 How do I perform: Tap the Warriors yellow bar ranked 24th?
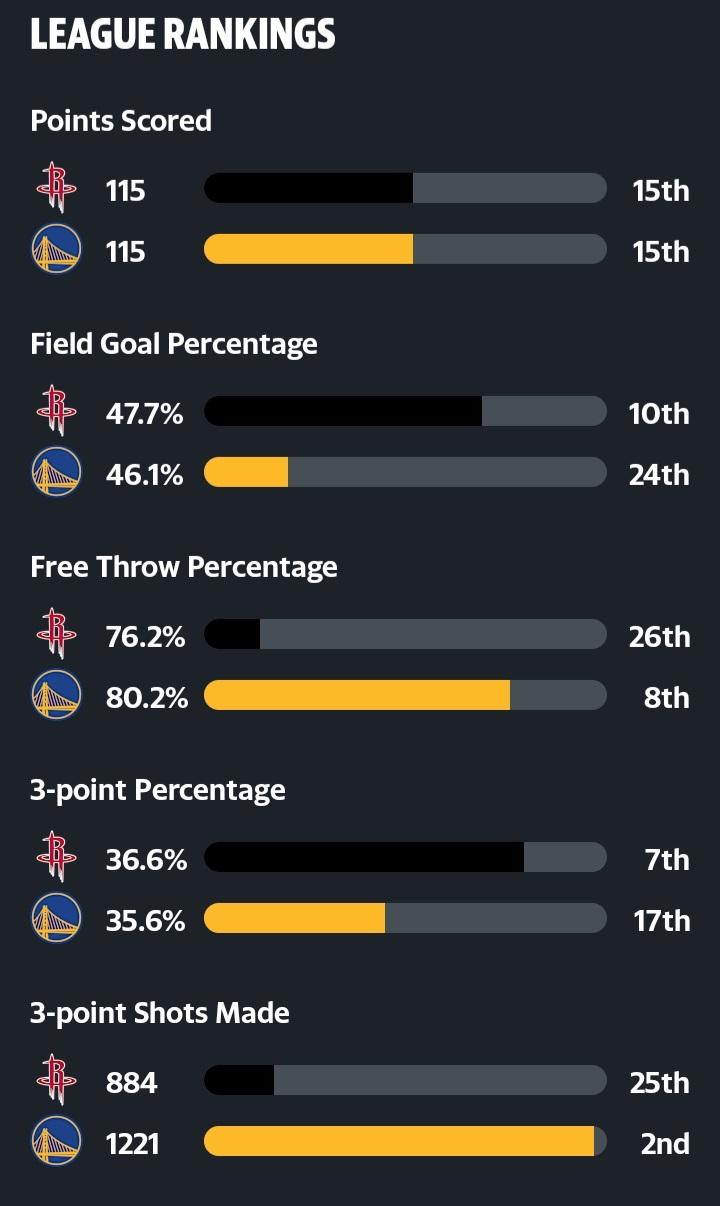(x=246, y=473)
